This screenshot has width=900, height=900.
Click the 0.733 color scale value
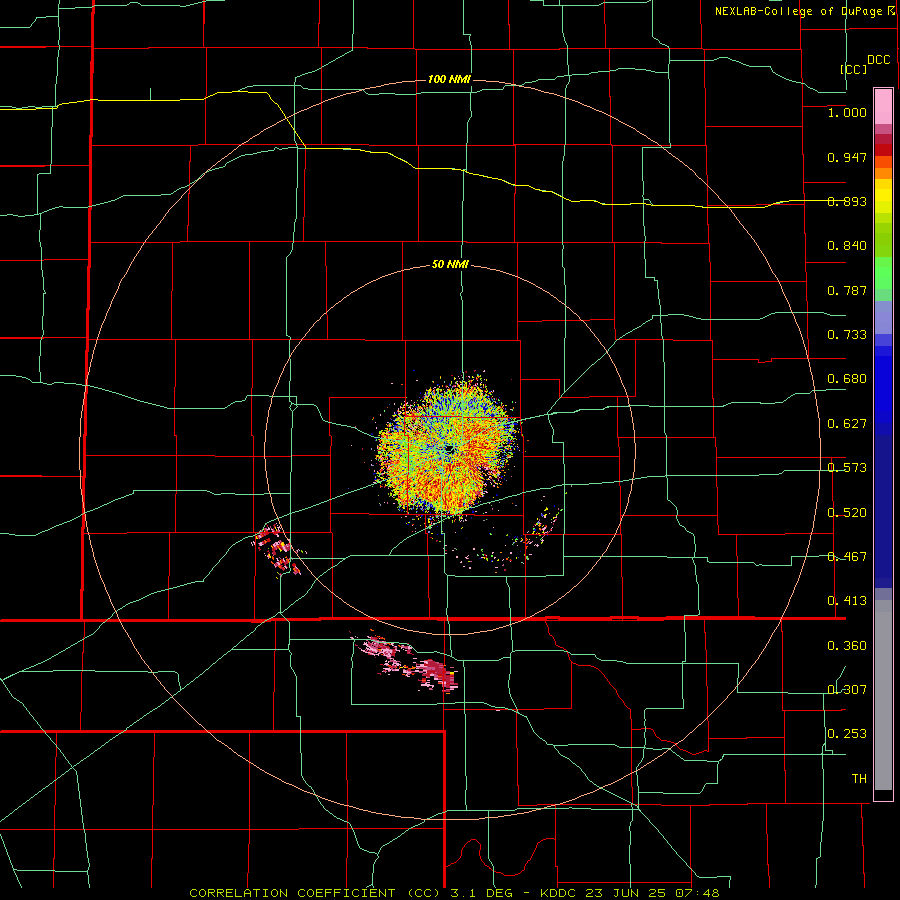click(x=847, y=335)
